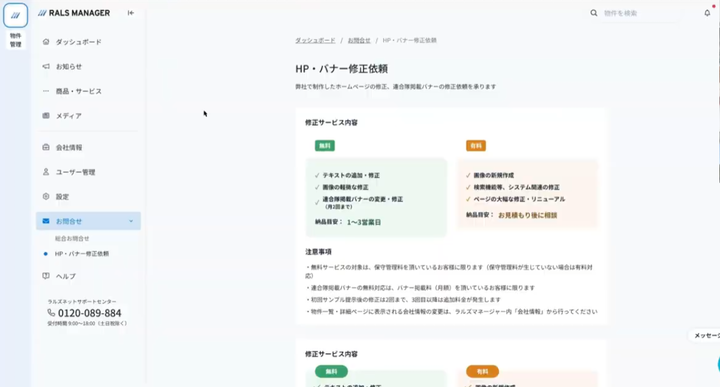
Task: Click the 物件管理 app icon
Action: (16, 16)
